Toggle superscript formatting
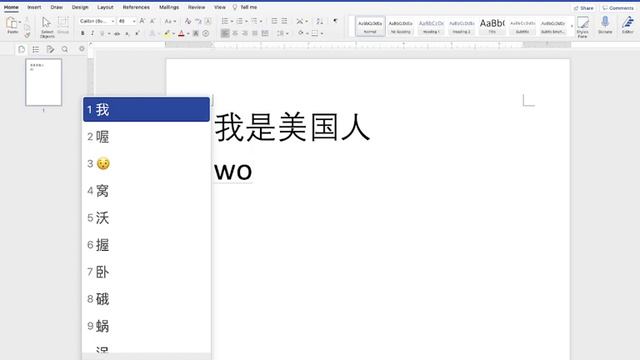Image resolution: width=640 pixels, height=360 pixels. coord(137,33)
